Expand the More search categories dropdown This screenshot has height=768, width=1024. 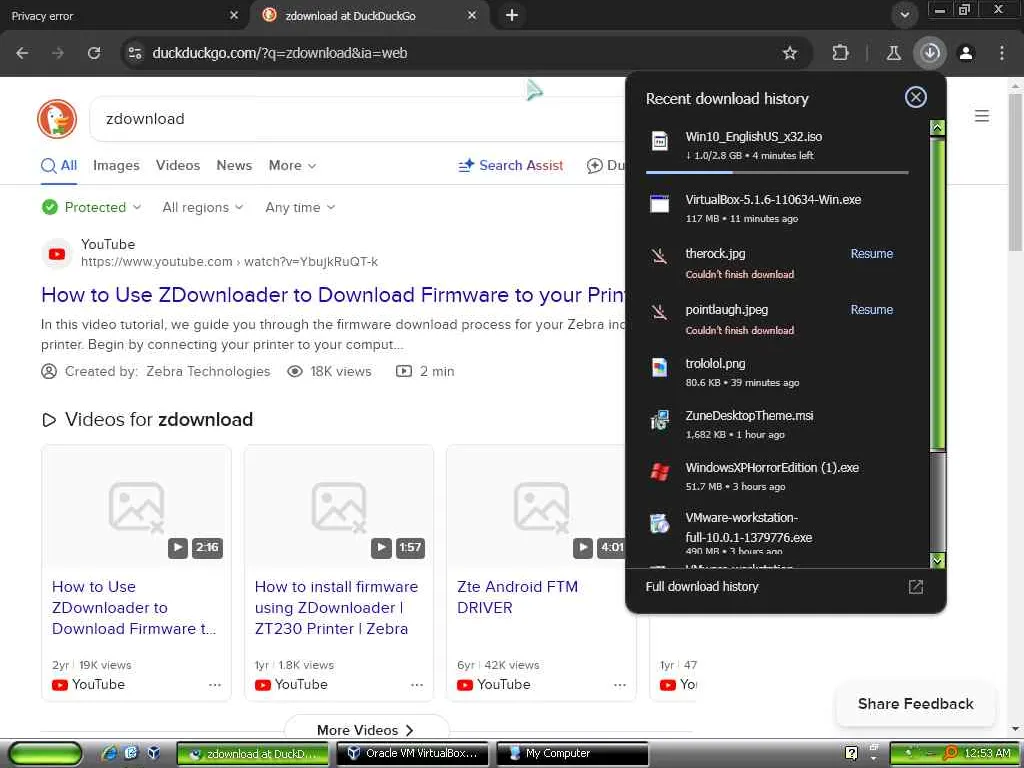pyautogui.click(x=292, y=165)
